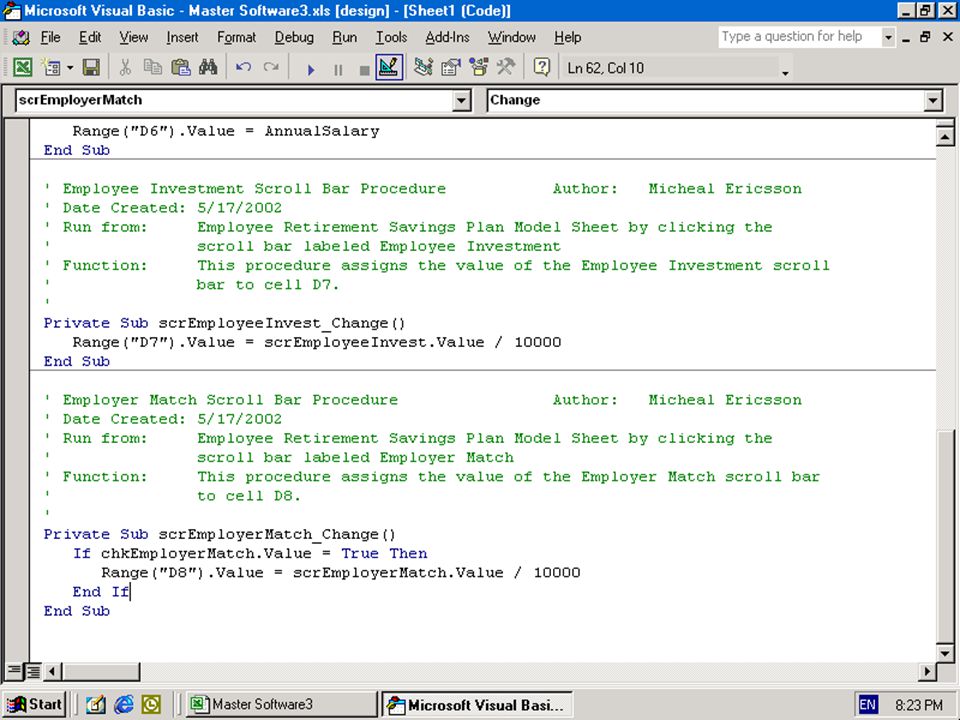The height and width of the screenshot is (720, 960).
Task: Click Master Software3 taskbar button
Action: click(x=281, y=705)
